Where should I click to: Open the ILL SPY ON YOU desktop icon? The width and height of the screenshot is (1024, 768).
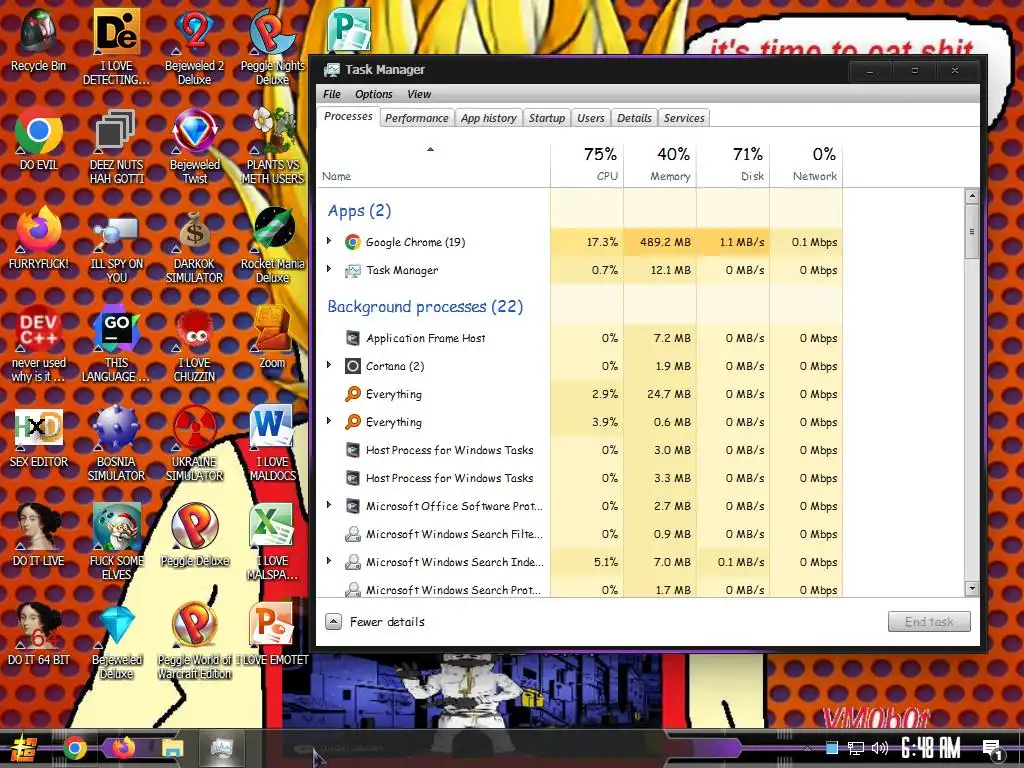(116, 246)
